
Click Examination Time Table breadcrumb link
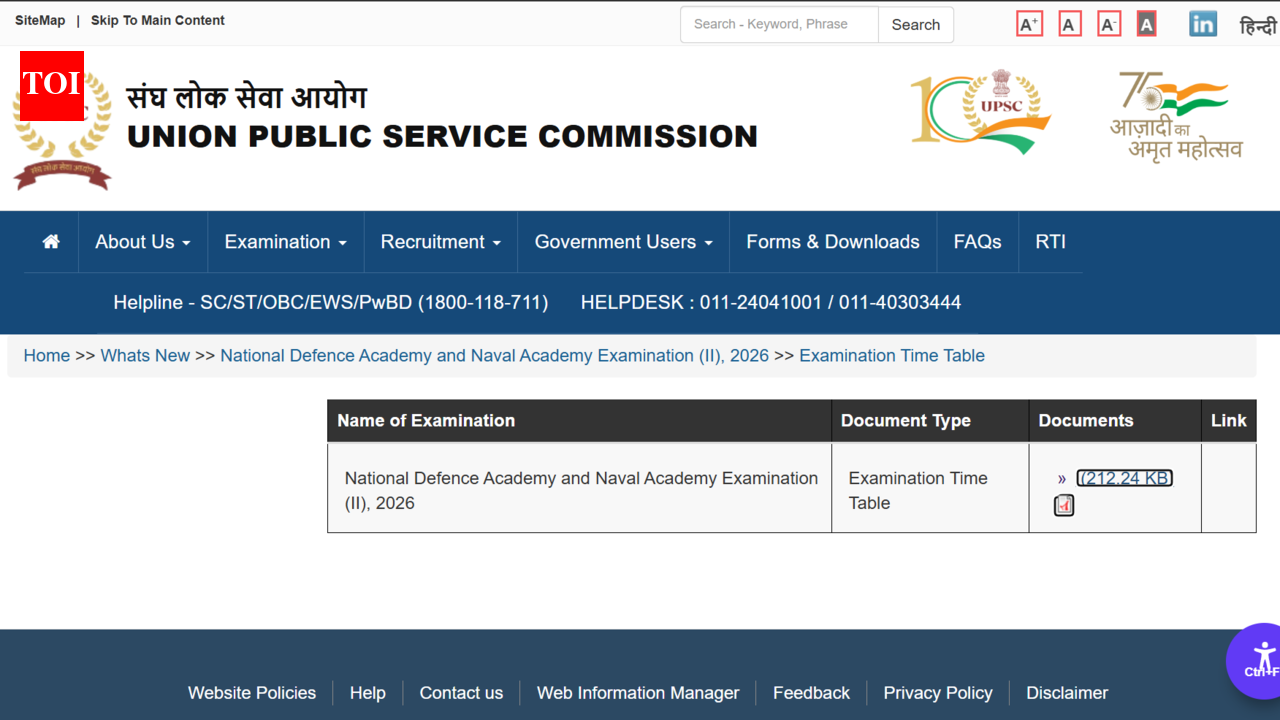pyautogui.click(x=892, y=355)
